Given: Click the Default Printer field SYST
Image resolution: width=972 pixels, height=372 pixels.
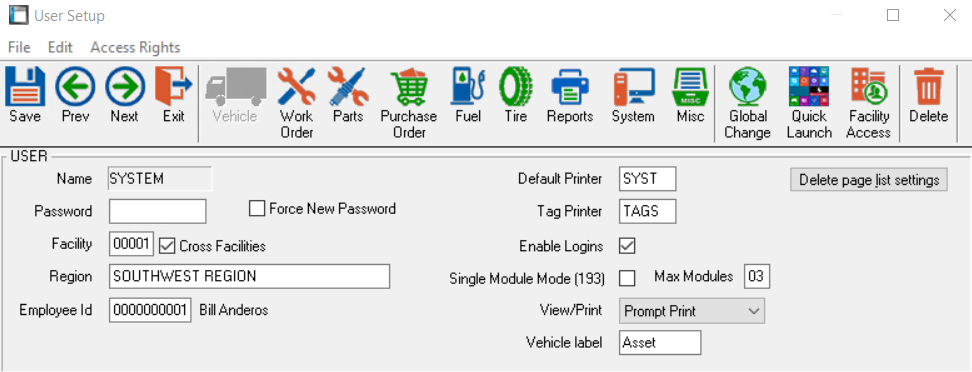Looking at the screenshot, I should pos(648,179).
